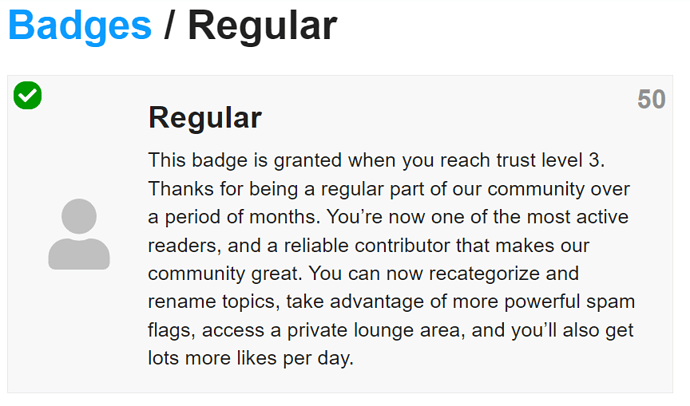The image size is (690, 406).
Task: Click the green checkmark badge-earned icon
Action: click(28, 96)
